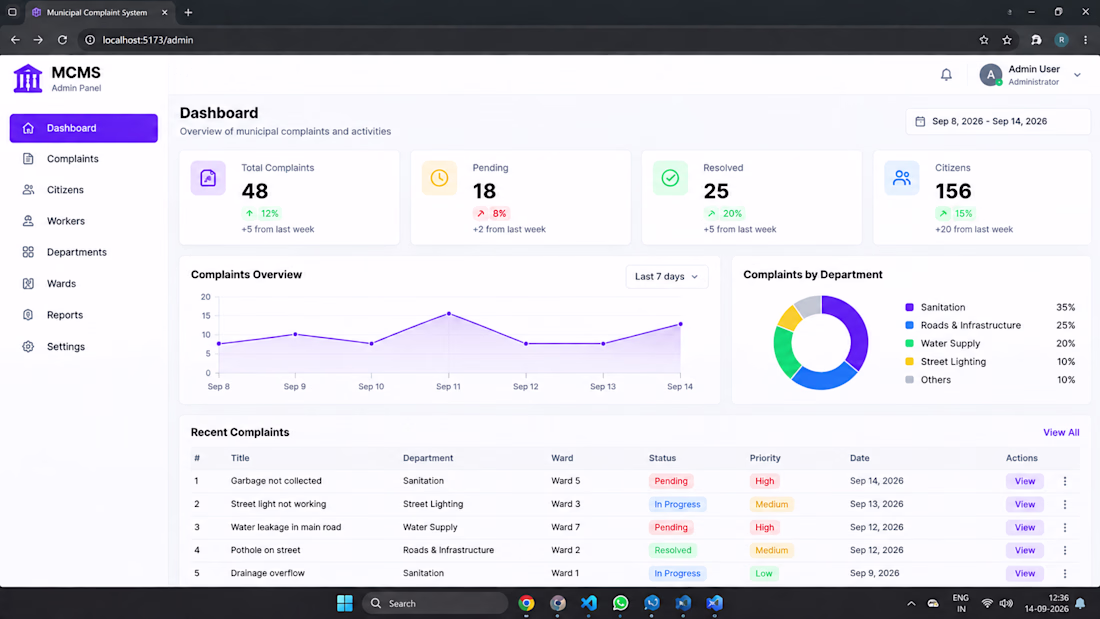The image size is (1100, 619).
Task: Click the Sep 11 peak point on chart
Action: 449,314
